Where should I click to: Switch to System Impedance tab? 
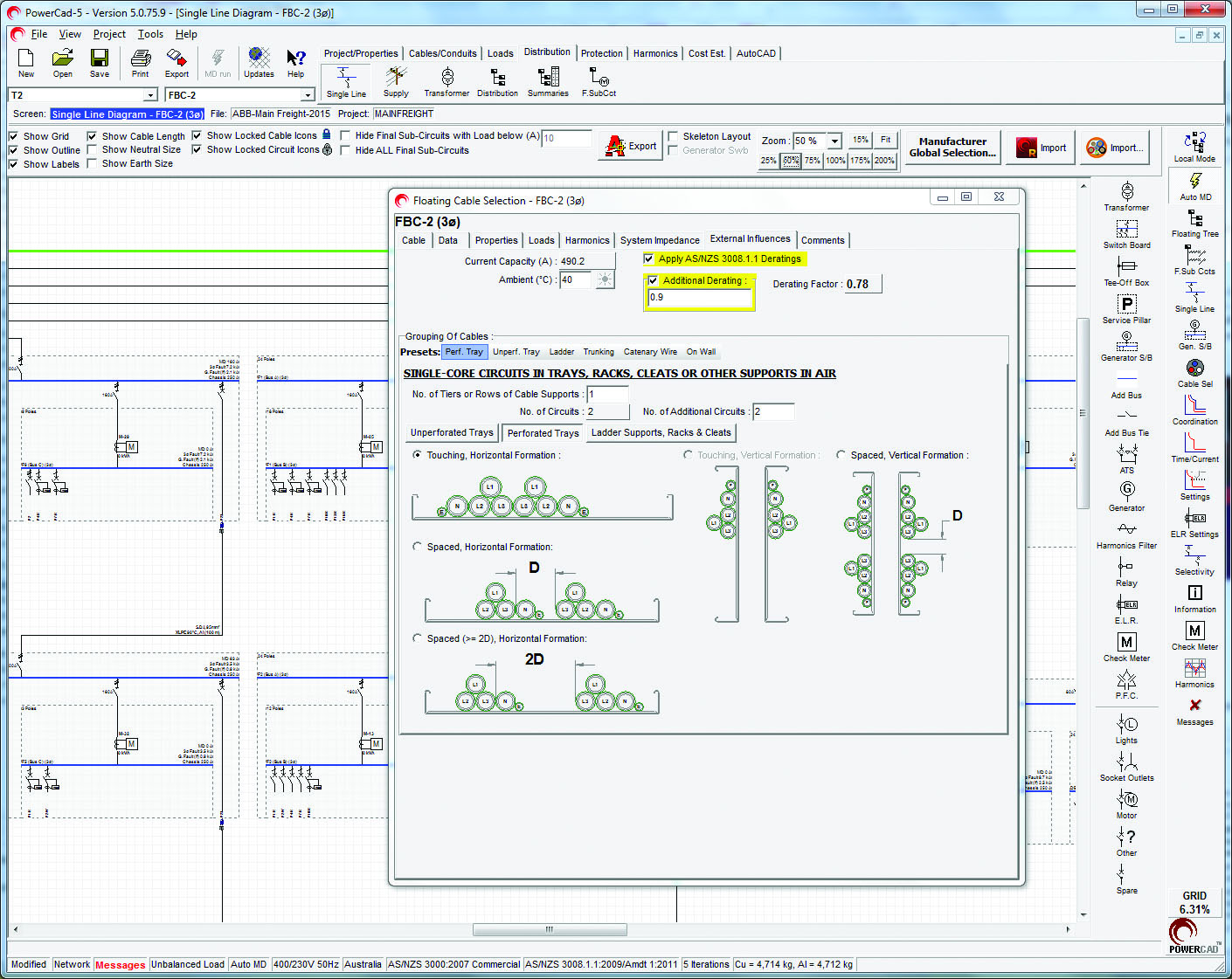click(660, 240)
